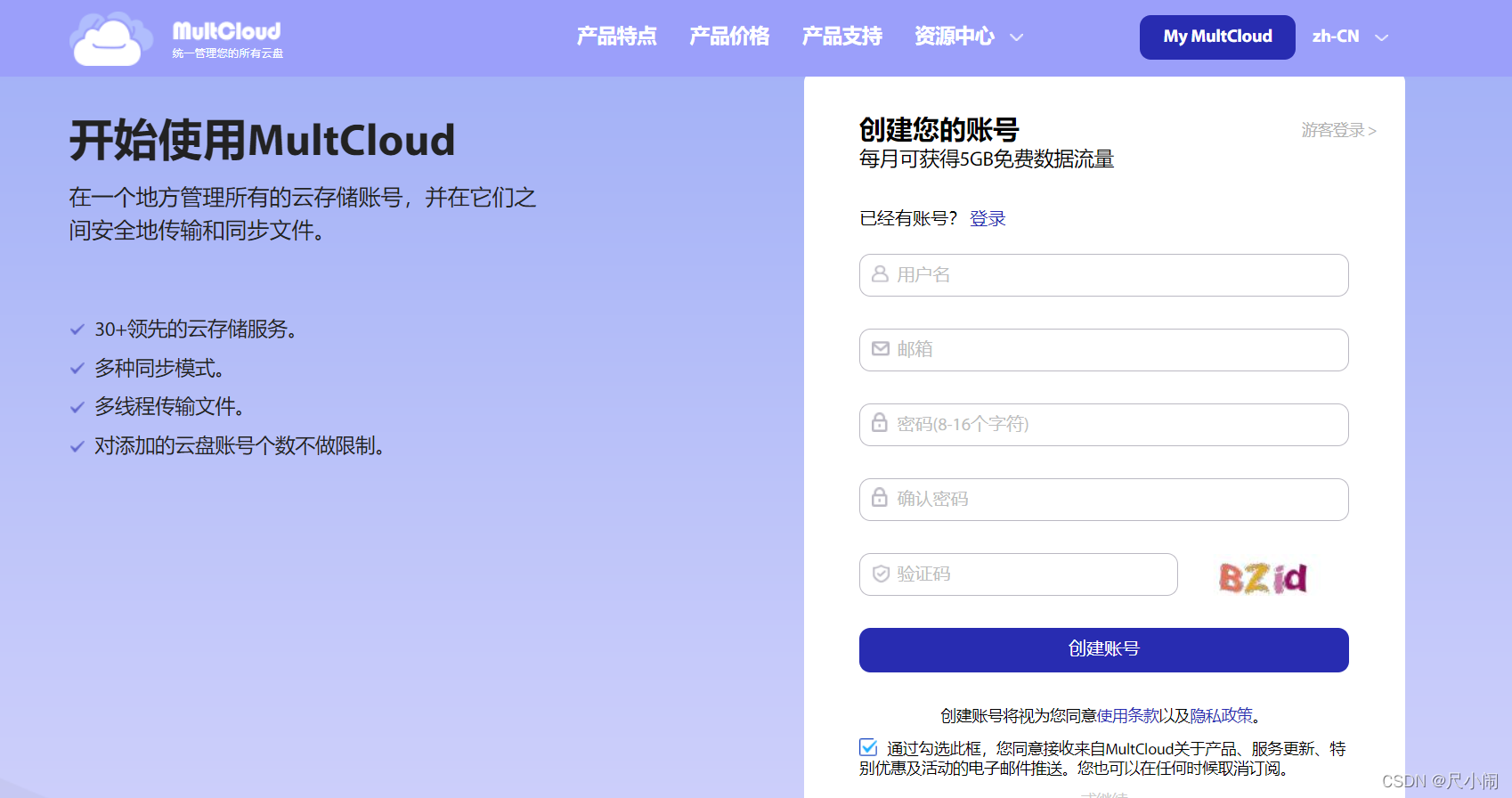
Task: Open the 使用条款 terms link
Action: tap(1127, 716)
